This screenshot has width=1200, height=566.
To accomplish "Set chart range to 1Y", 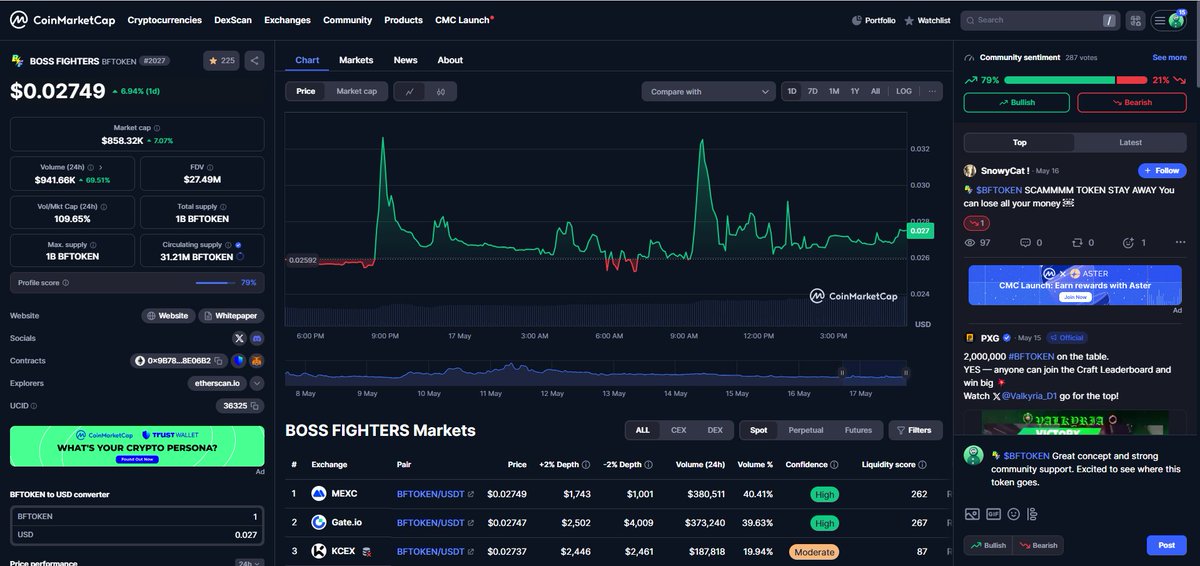I will (x=855, y=91).
